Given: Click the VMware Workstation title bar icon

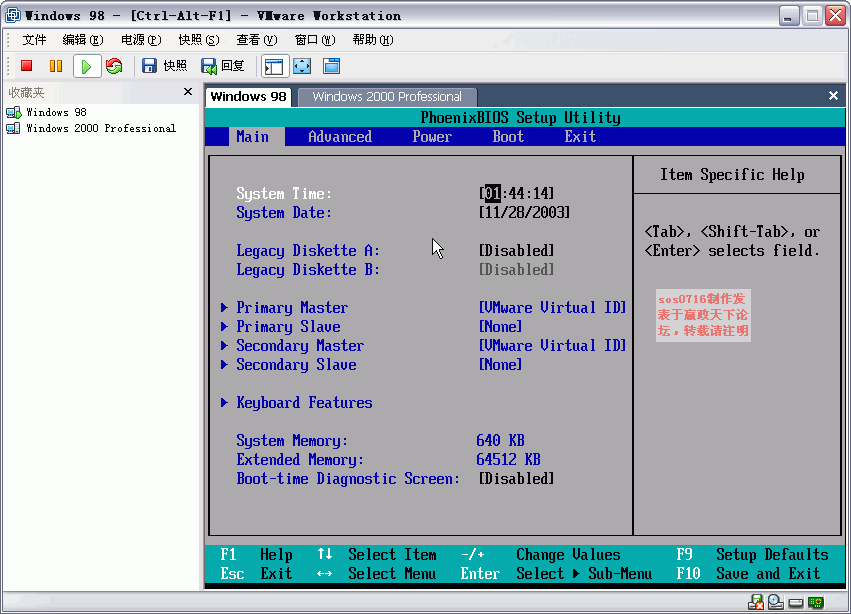Looking at the screenshot, I should coord(12,15).
